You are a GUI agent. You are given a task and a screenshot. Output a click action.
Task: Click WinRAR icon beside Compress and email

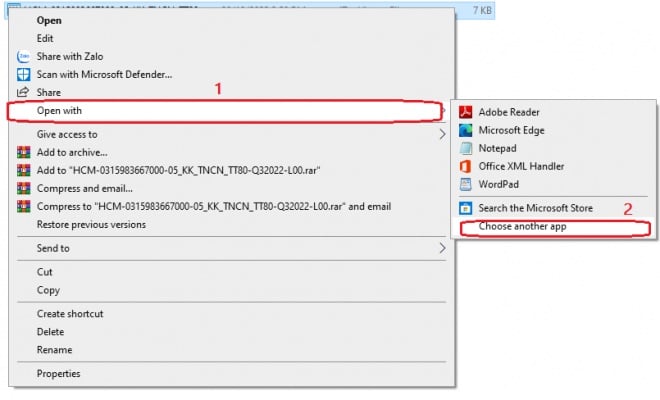click(x=24, y=188)
